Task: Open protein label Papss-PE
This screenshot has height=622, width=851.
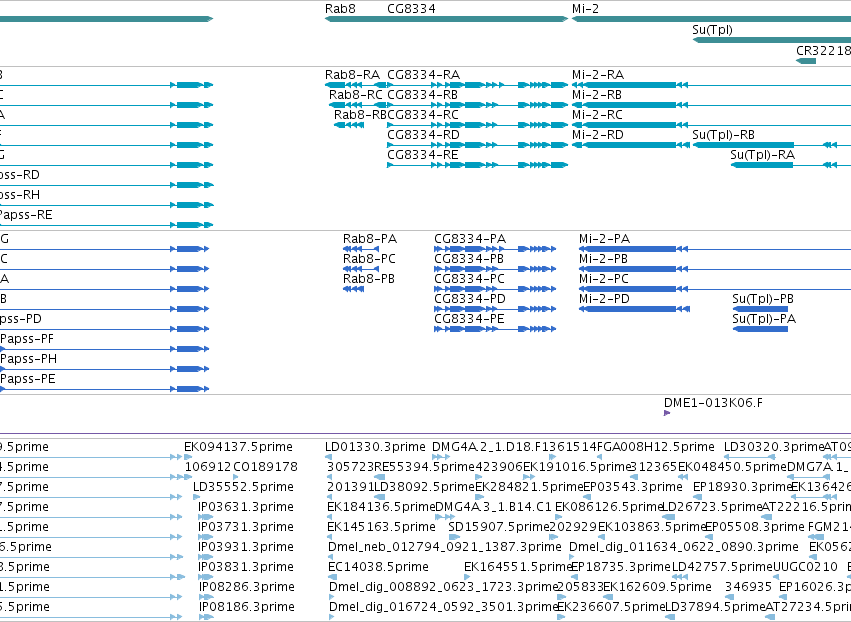Action: click(x=28, y=379)
